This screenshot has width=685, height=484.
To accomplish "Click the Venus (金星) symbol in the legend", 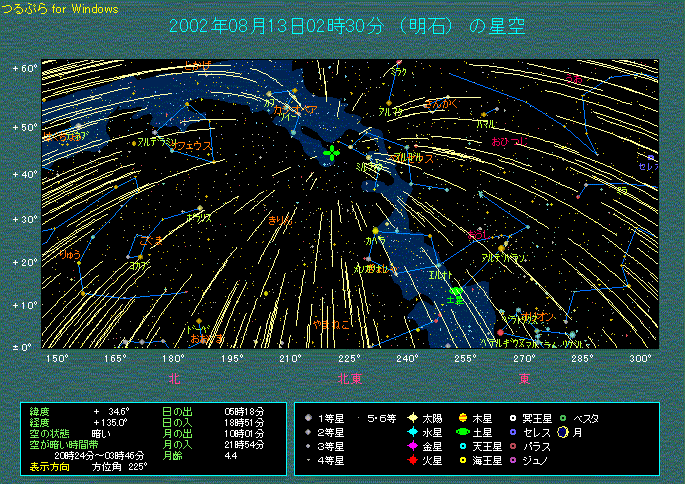I will (x=411, y=446).
